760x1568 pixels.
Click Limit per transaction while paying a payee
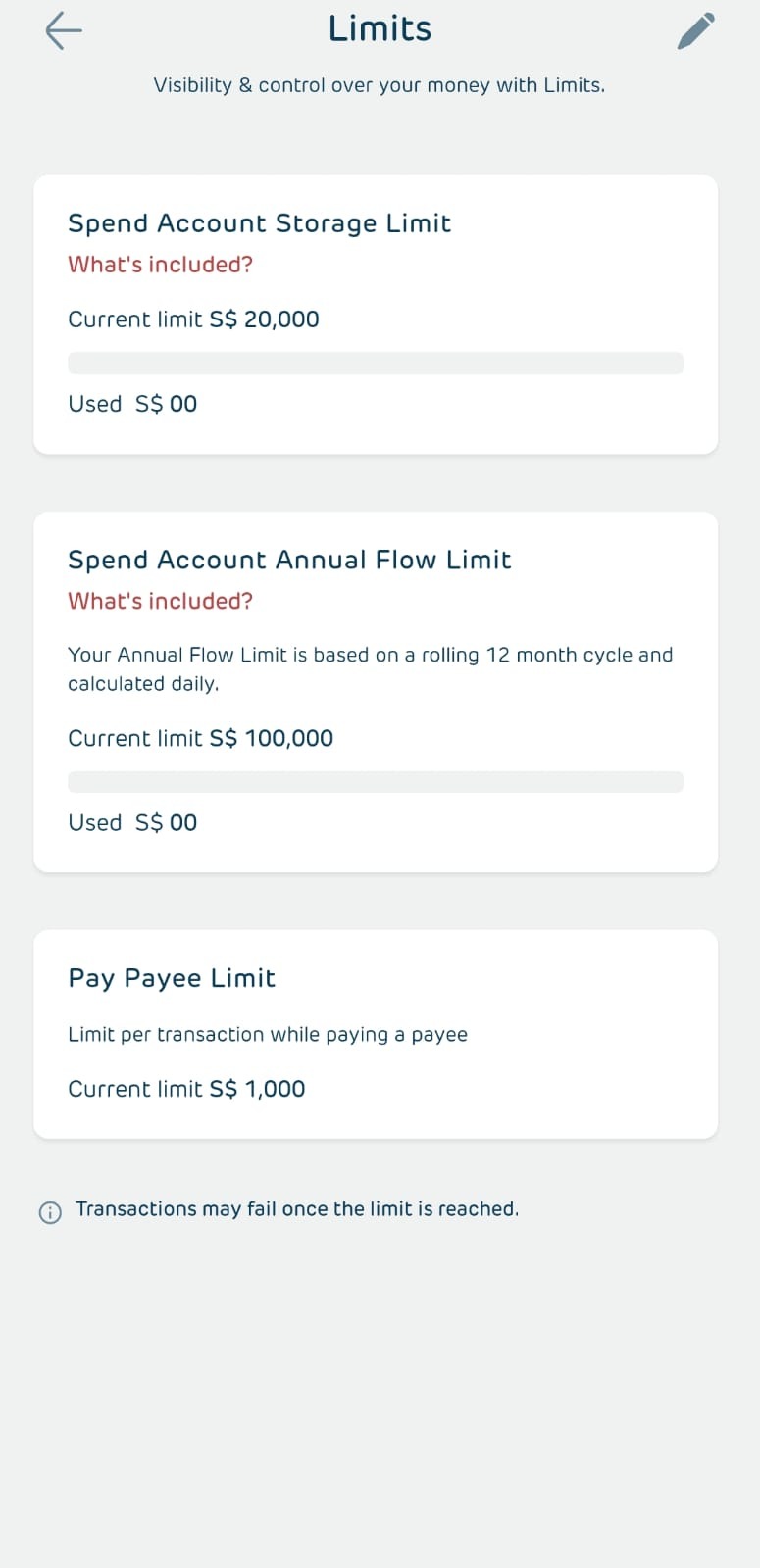tap(267, 1035)
